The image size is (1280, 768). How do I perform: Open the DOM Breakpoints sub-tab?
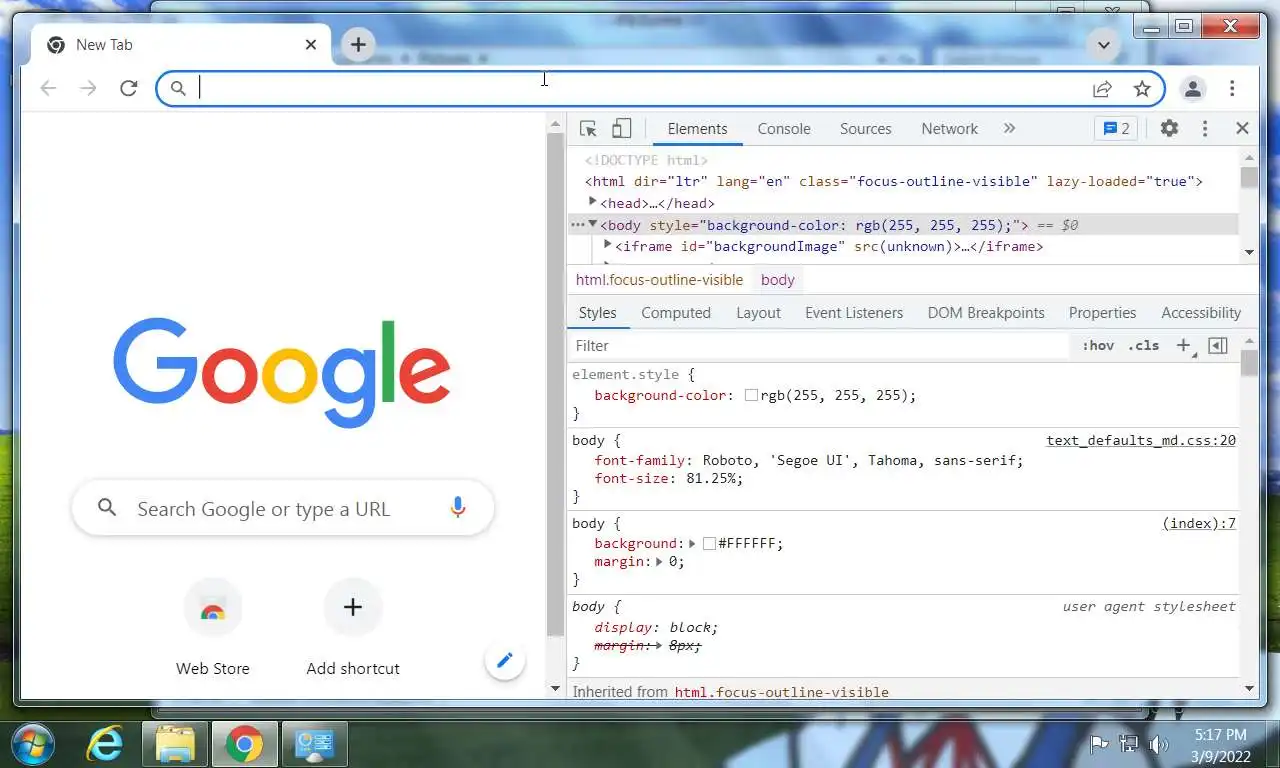click(986, 313)
